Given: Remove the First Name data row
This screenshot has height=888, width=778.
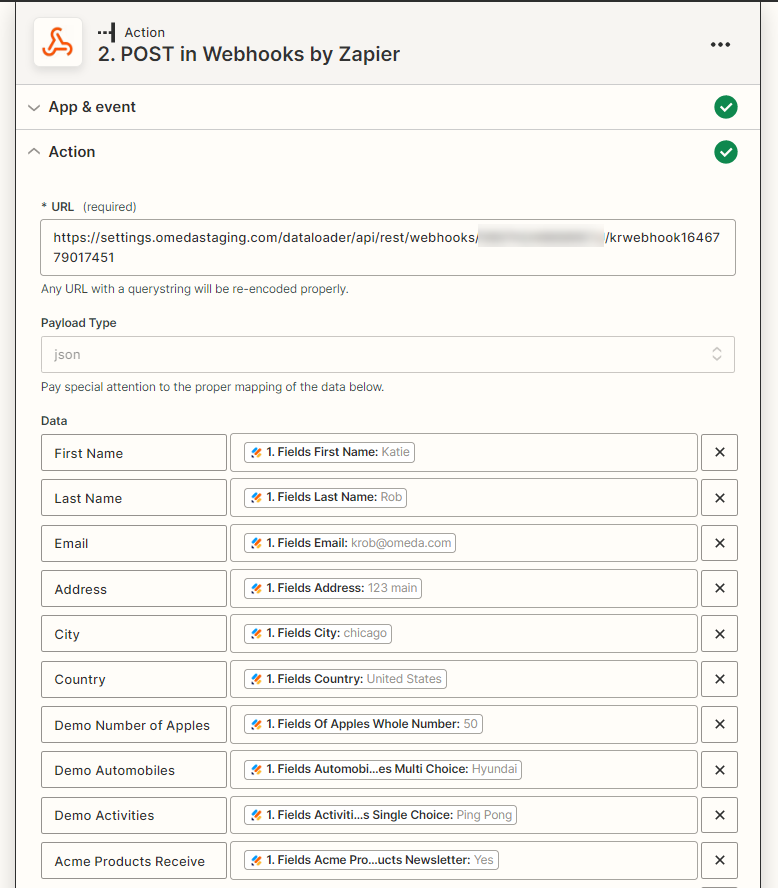Looking at the screenshot, I should pyautogui.click(x=719, y=453).
